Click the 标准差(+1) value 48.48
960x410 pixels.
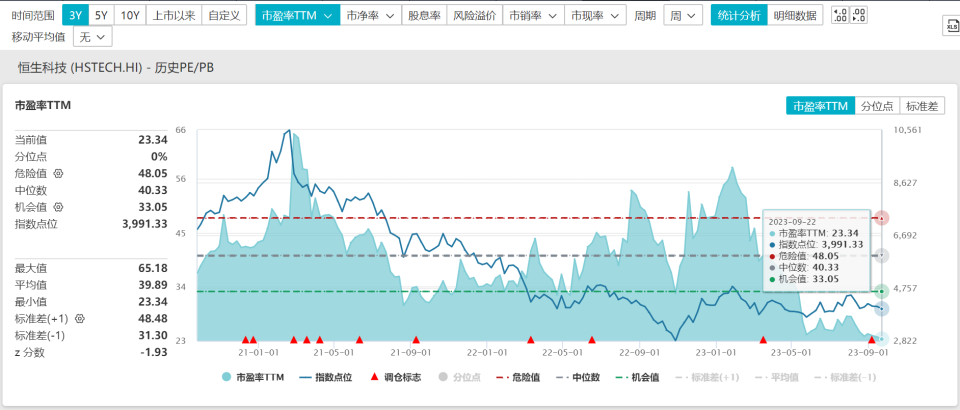tap(152, 319)
